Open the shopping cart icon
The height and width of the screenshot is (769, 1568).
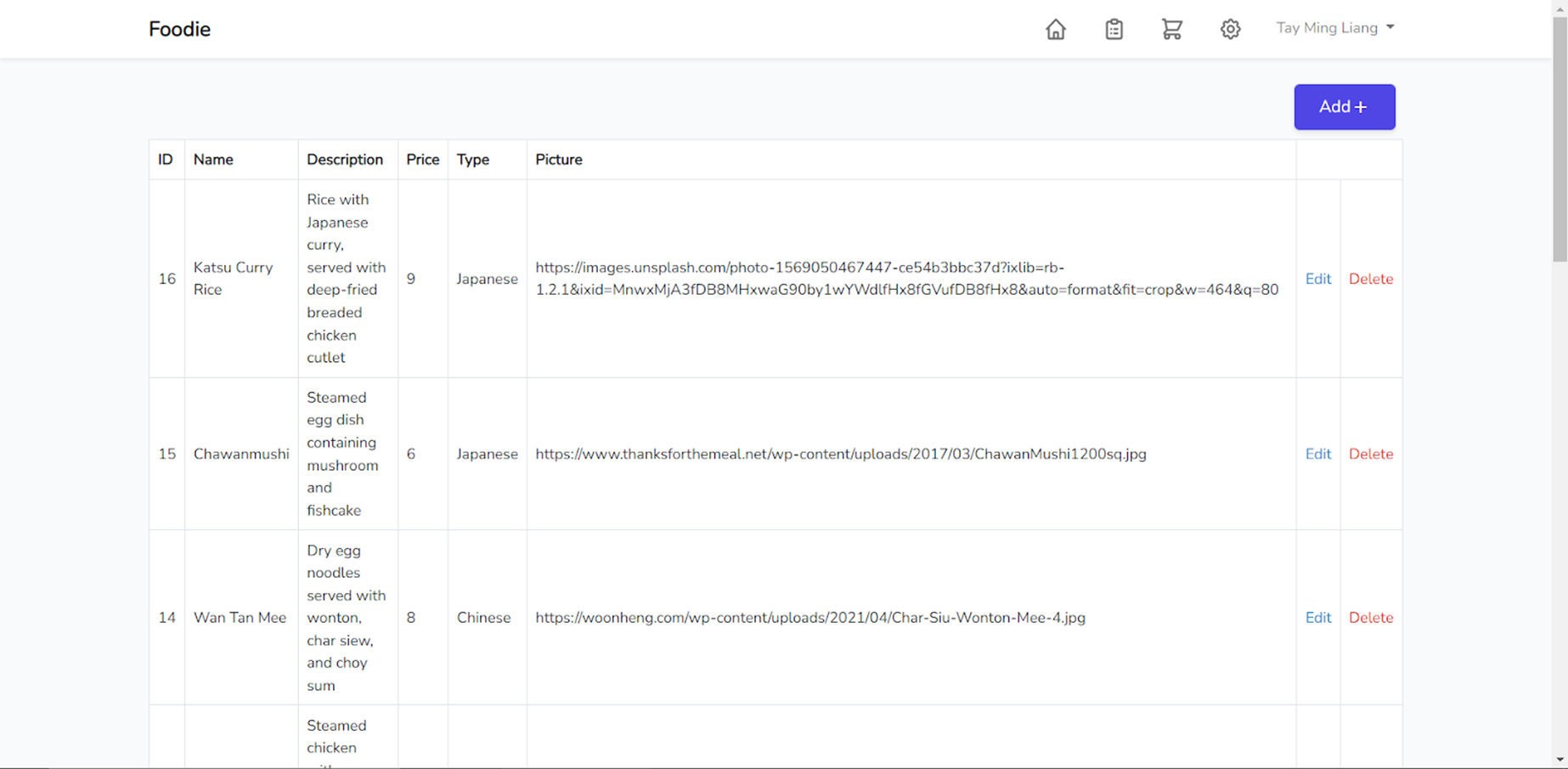pos(1171,29)
